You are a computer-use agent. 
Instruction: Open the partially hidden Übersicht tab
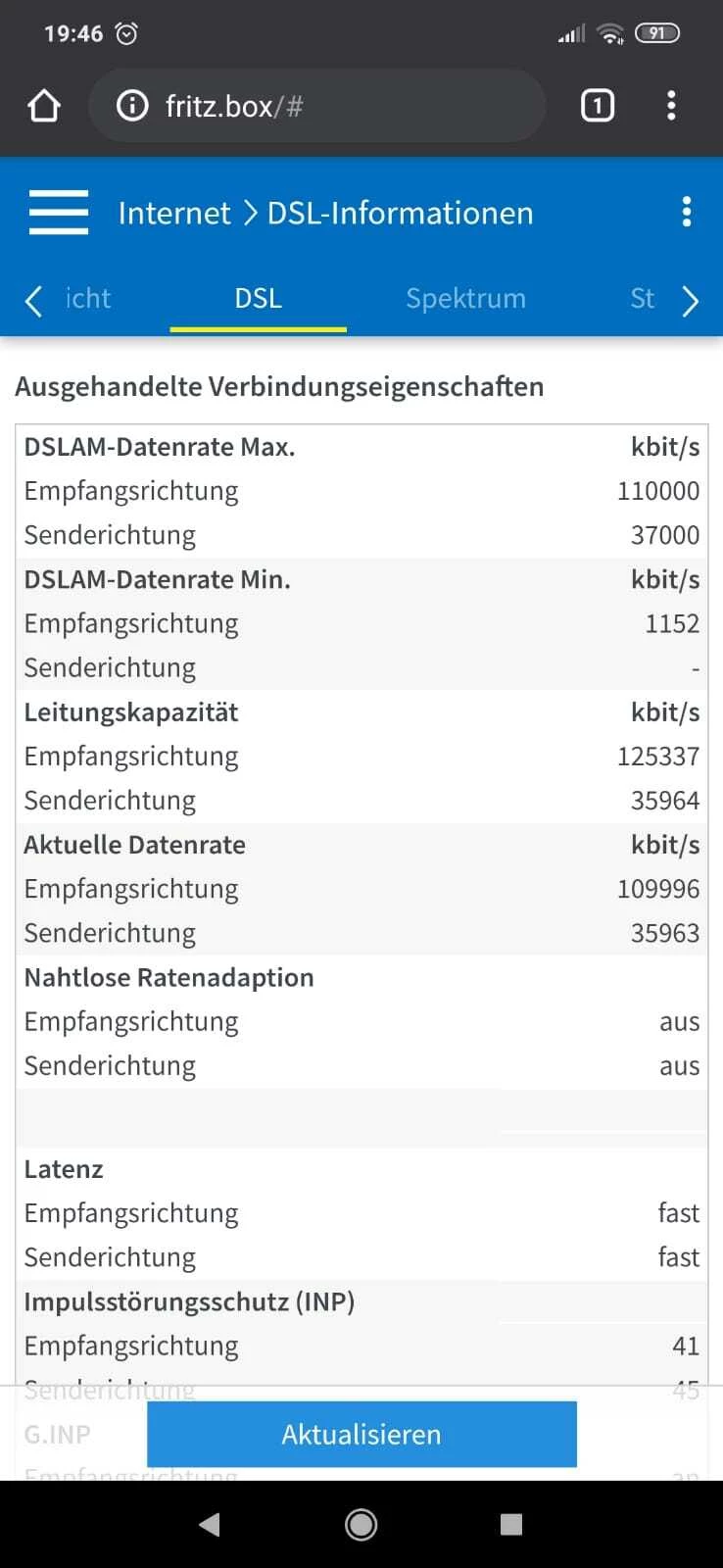pos(88,298)
